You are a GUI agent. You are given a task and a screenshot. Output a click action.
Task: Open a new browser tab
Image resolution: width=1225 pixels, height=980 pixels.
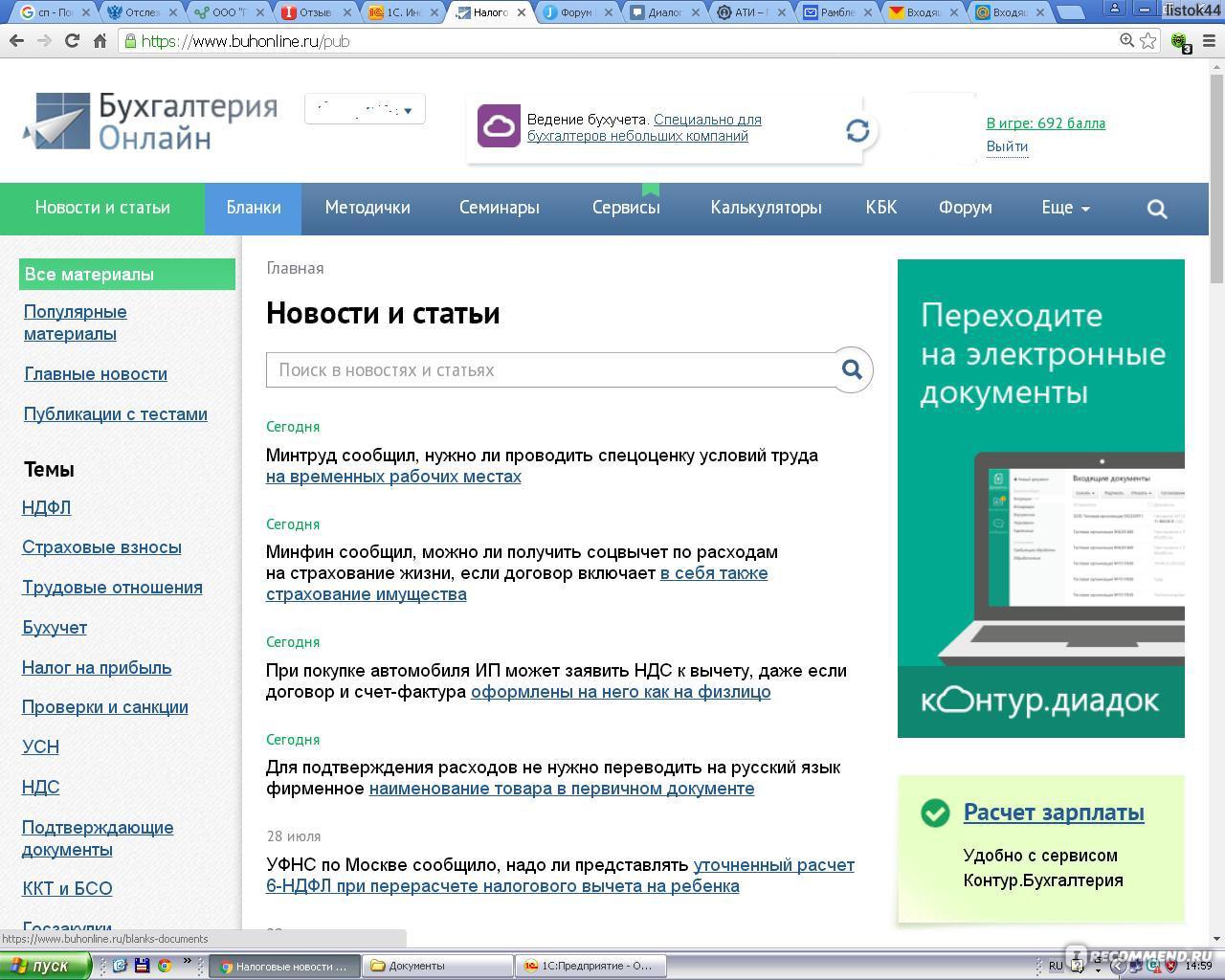pos(1071,12)
